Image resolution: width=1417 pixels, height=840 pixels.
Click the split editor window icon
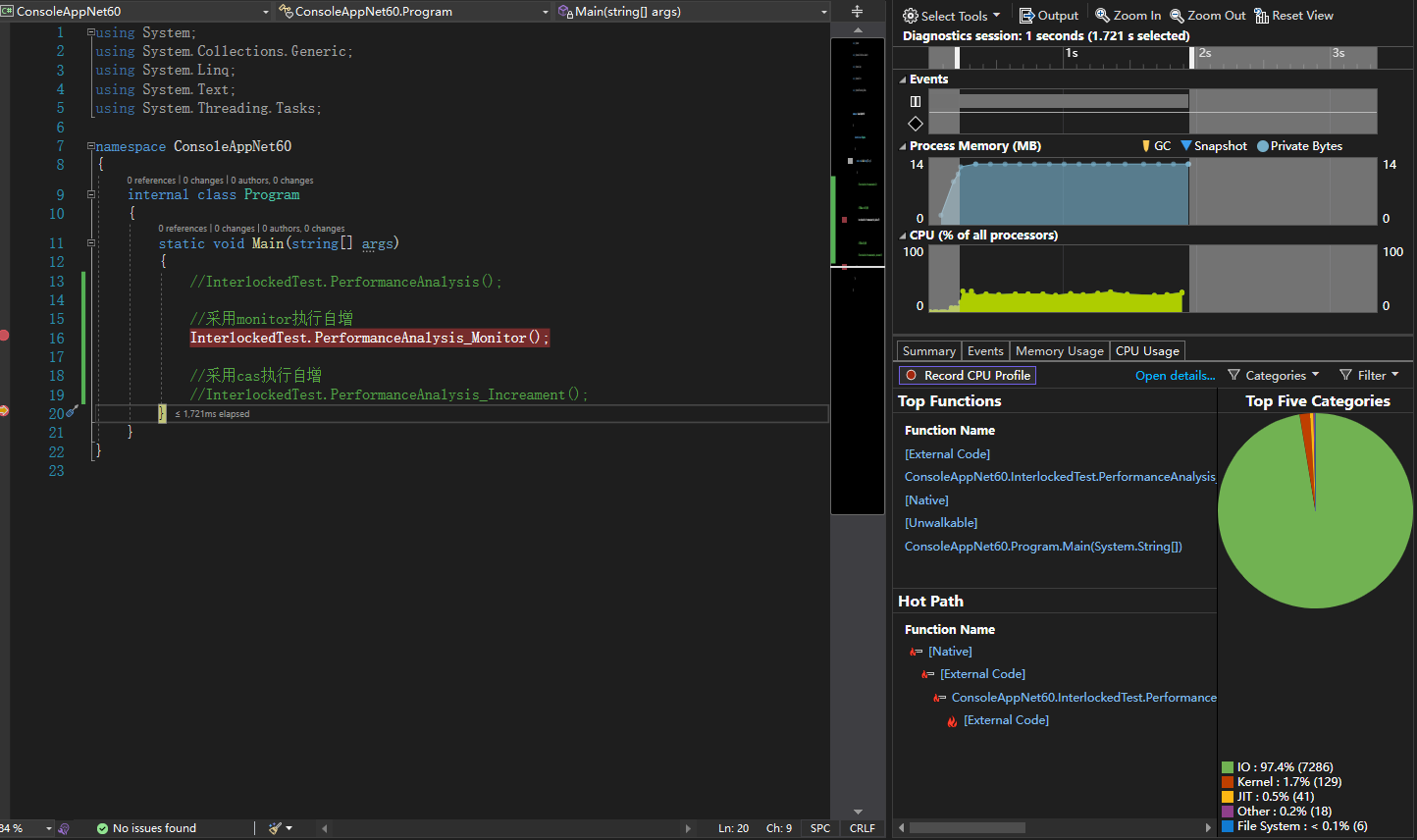click(857, 12)
